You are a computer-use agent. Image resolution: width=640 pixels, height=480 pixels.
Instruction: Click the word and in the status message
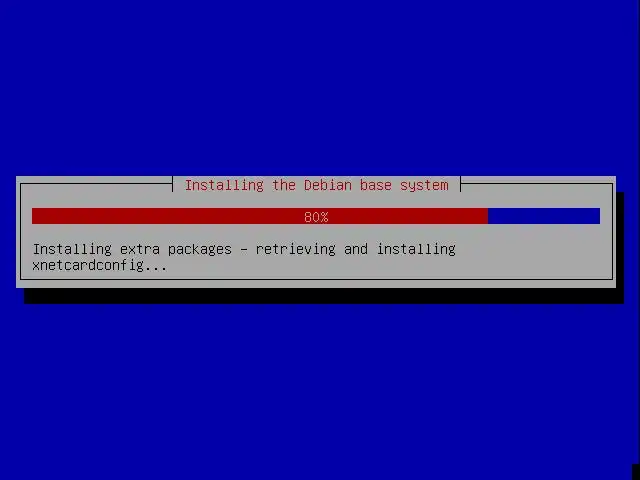pos(356,249)
